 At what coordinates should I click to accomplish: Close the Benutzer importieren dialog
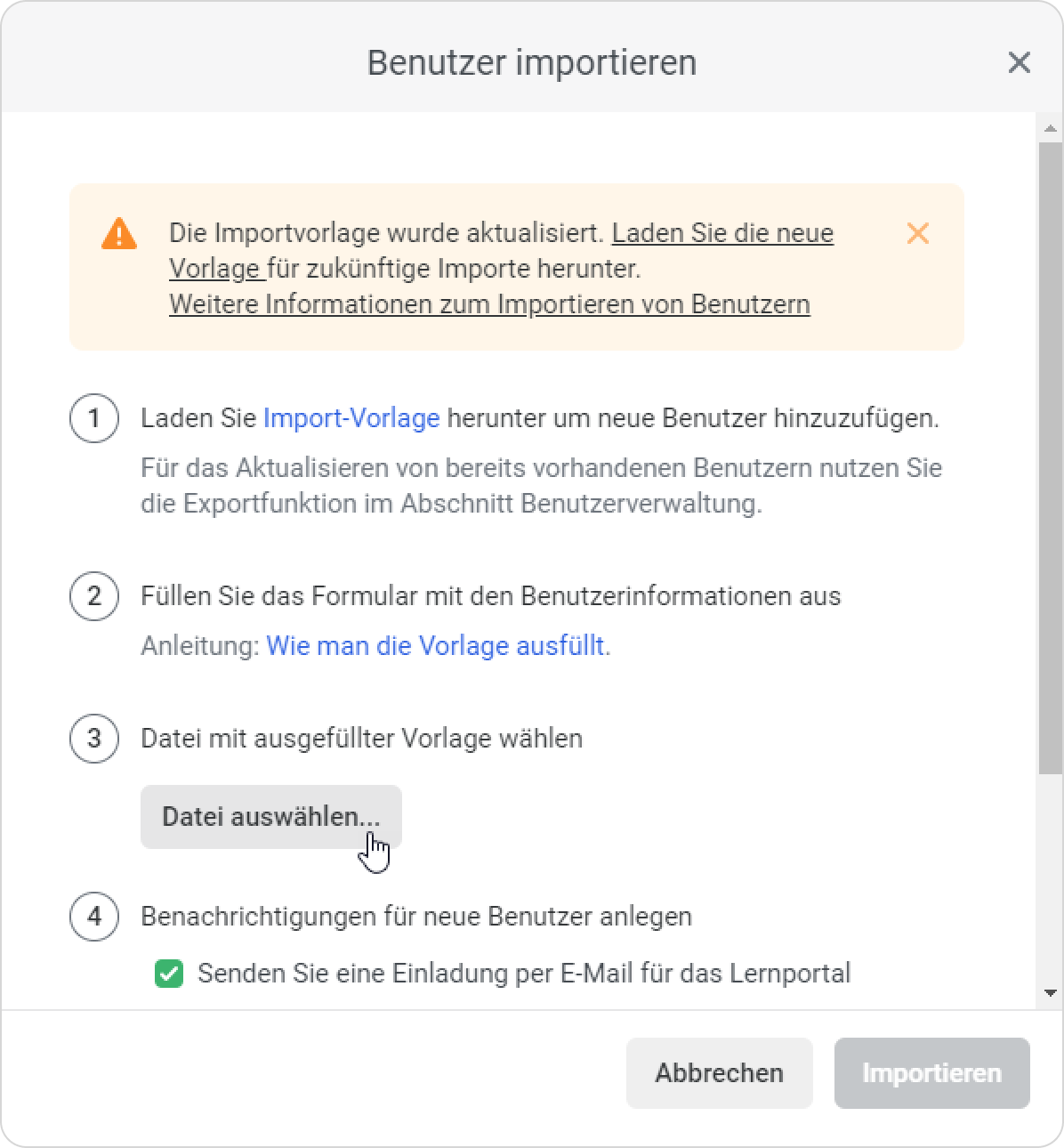1019,63
